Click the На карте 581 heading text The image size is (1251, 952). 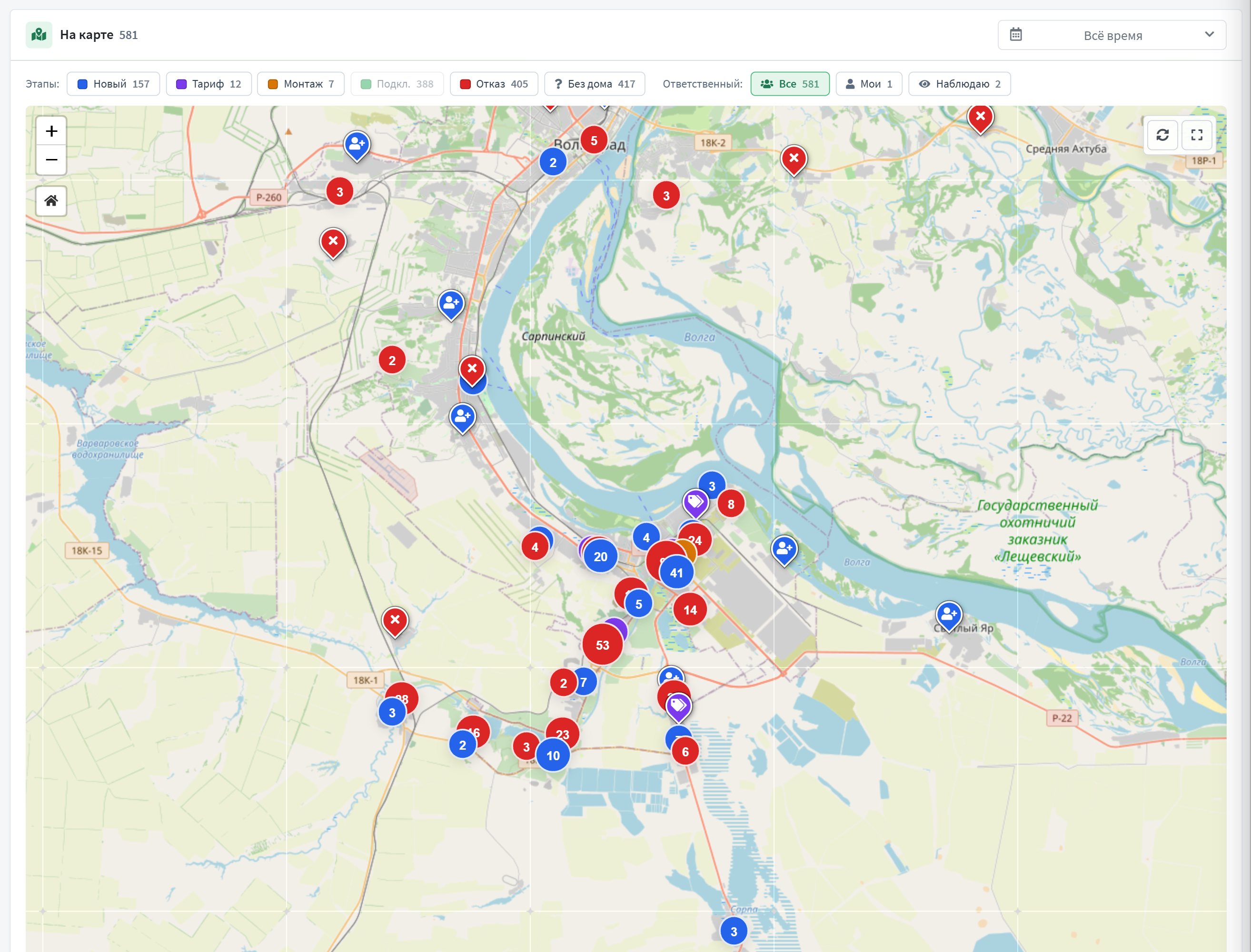click(99, 35)
